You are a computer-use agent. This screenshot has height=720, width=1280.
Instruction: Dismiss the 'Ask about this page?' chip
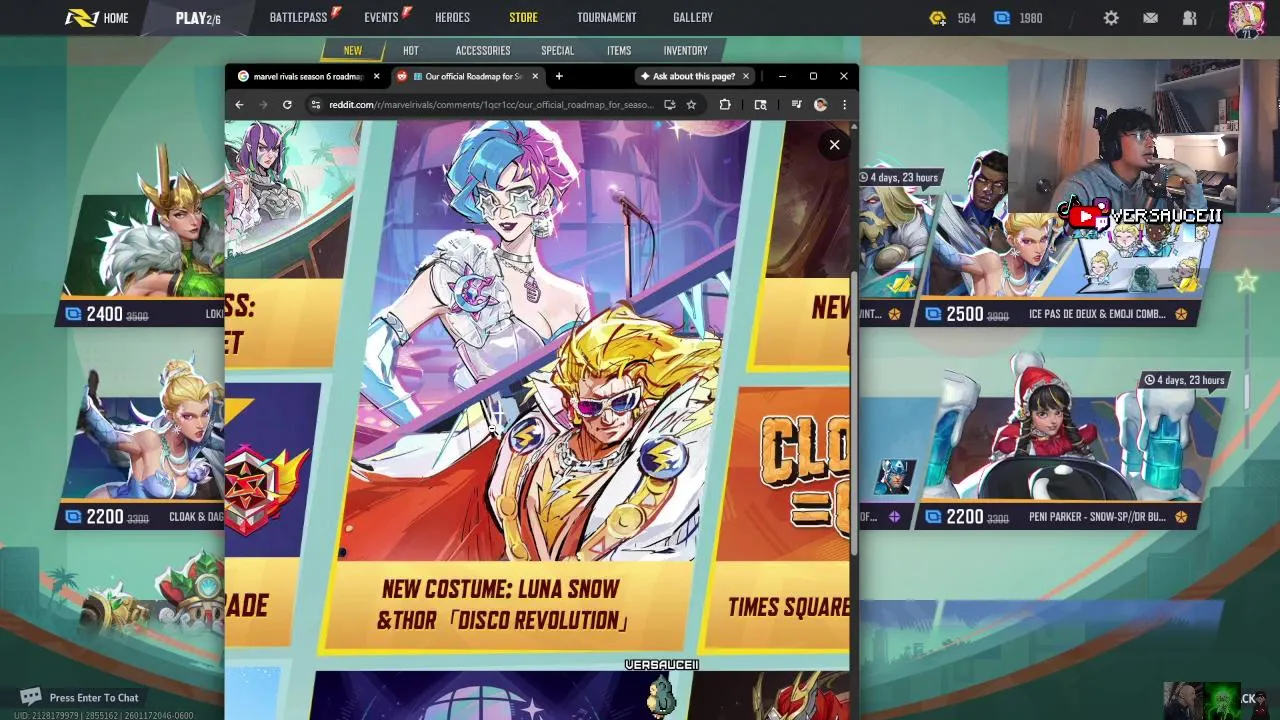(745, 76)
